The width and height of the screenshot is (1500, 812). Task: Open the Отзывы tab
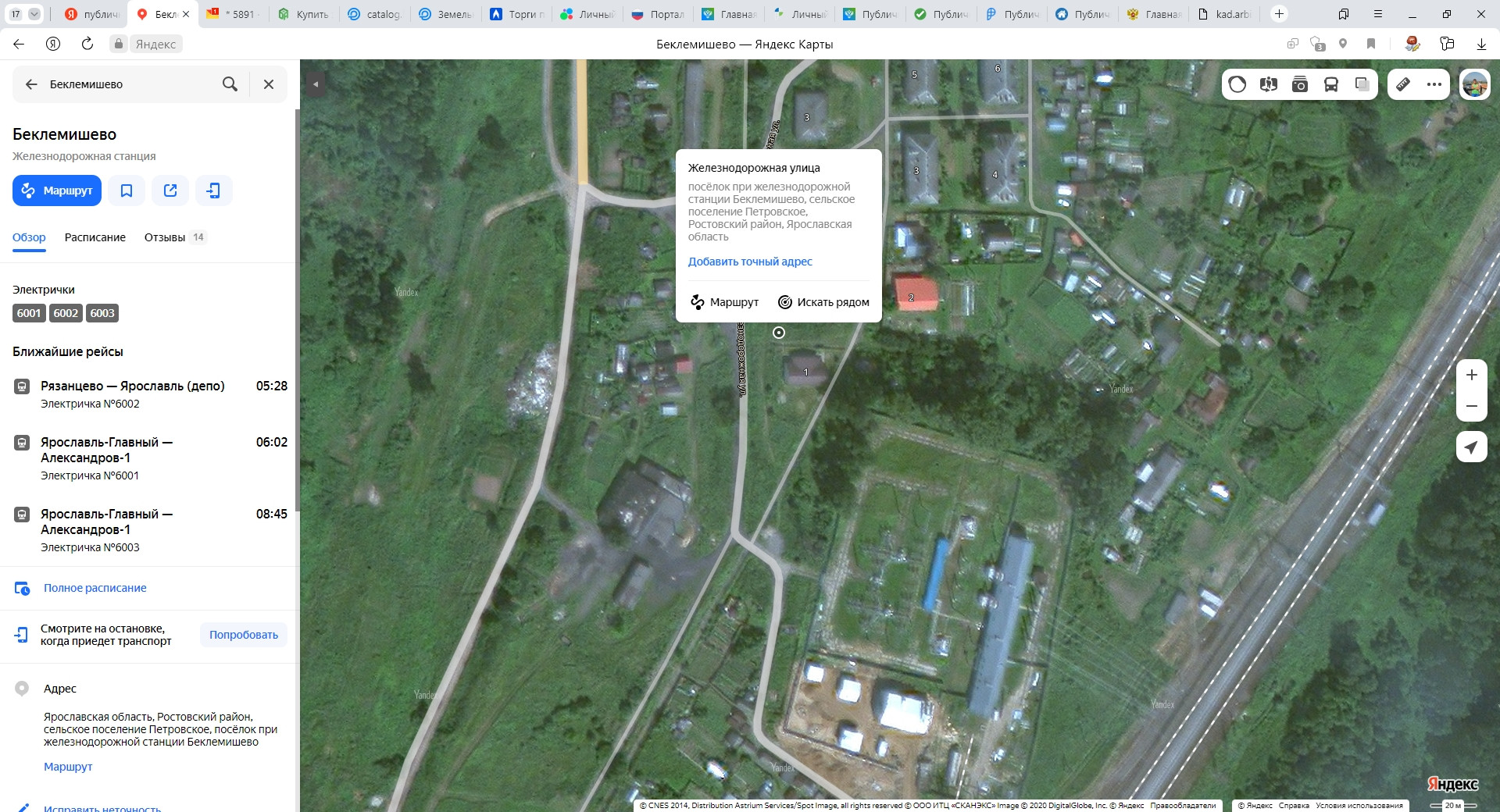(x=175, y=237)
